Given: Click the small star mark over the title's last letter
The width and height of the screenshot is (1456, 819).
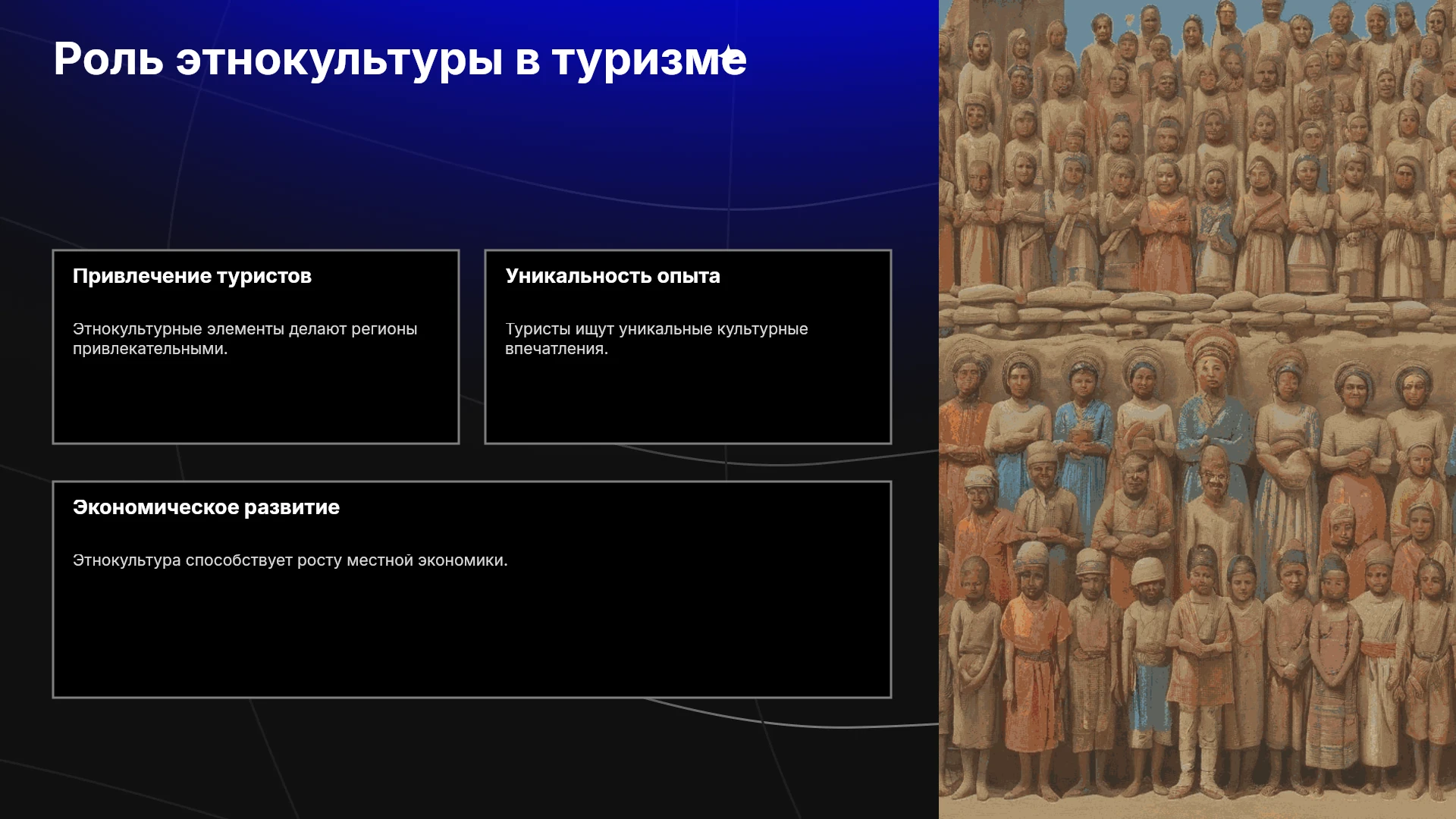Looking at the screenshot, I should coord(728,52).
